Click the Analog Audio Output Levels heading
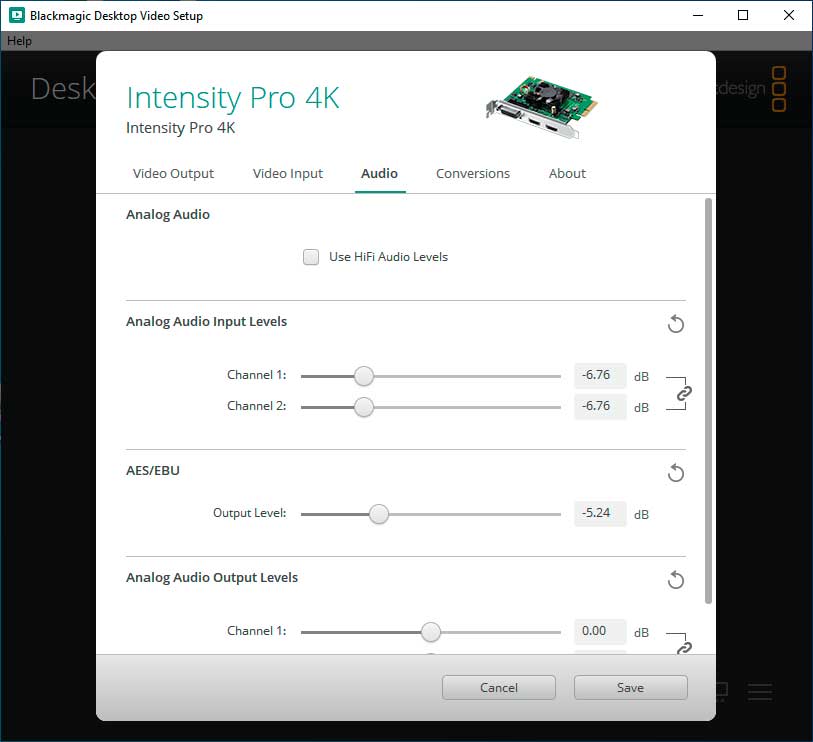The width and height of the screenshot is (813, 742). (x=212, y=578)
